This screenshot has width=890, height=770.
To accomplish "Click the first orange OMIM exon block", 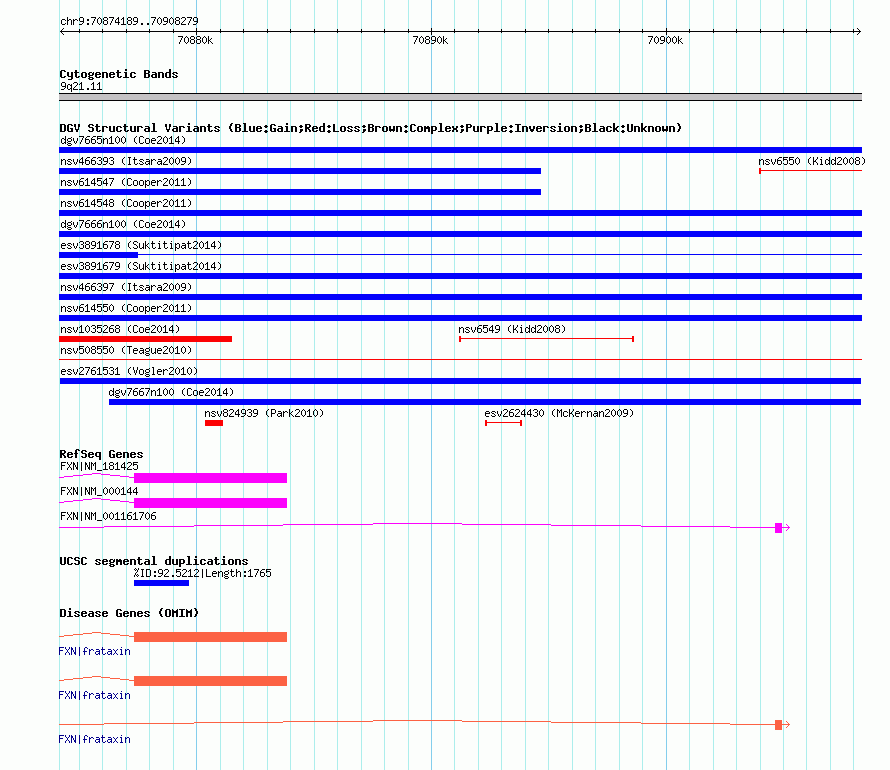I will 210,637.
